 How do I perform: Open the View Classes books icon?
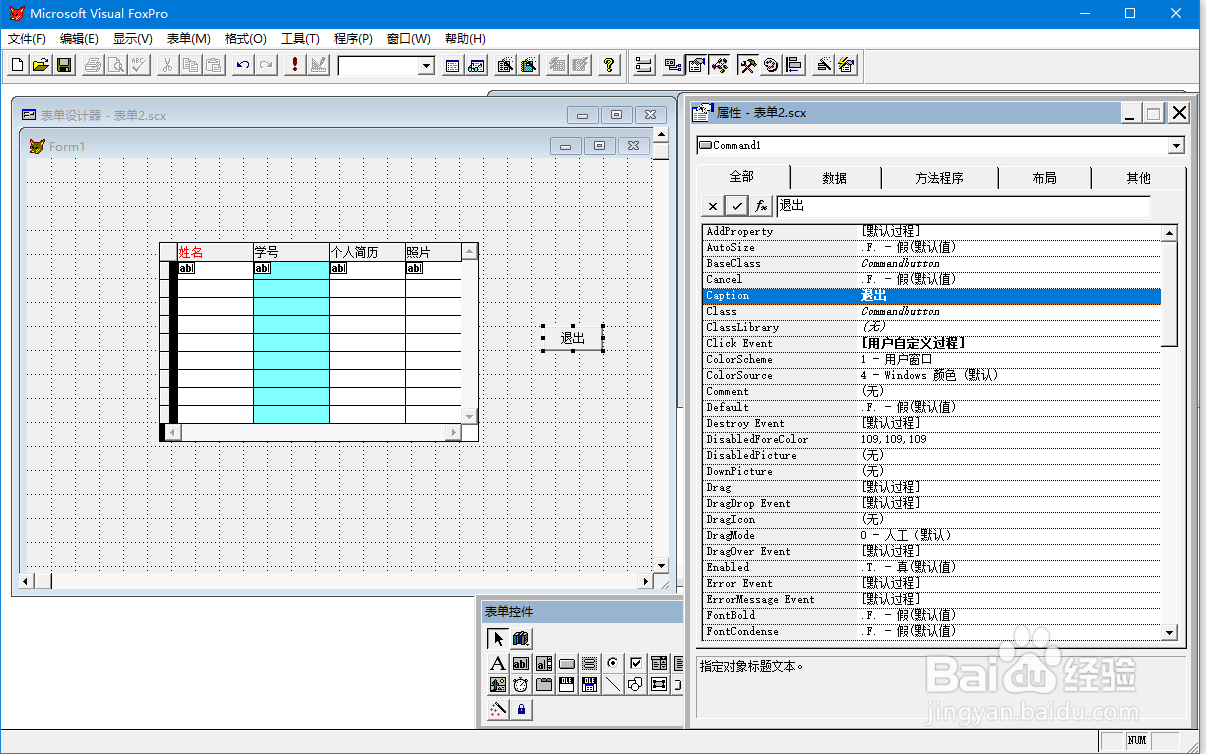521,638
